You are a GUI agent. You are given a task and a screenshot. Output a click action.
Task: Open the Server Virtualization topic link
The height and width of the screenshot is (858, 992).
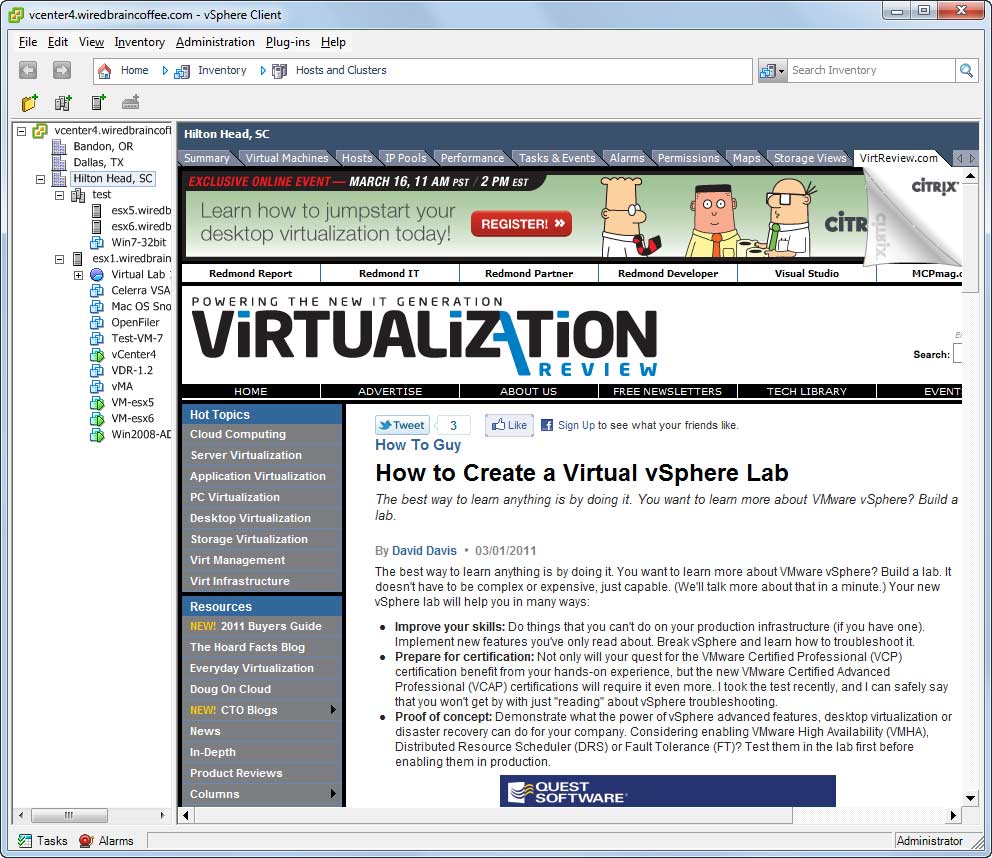pyautogui.click(x=245, y=455)
